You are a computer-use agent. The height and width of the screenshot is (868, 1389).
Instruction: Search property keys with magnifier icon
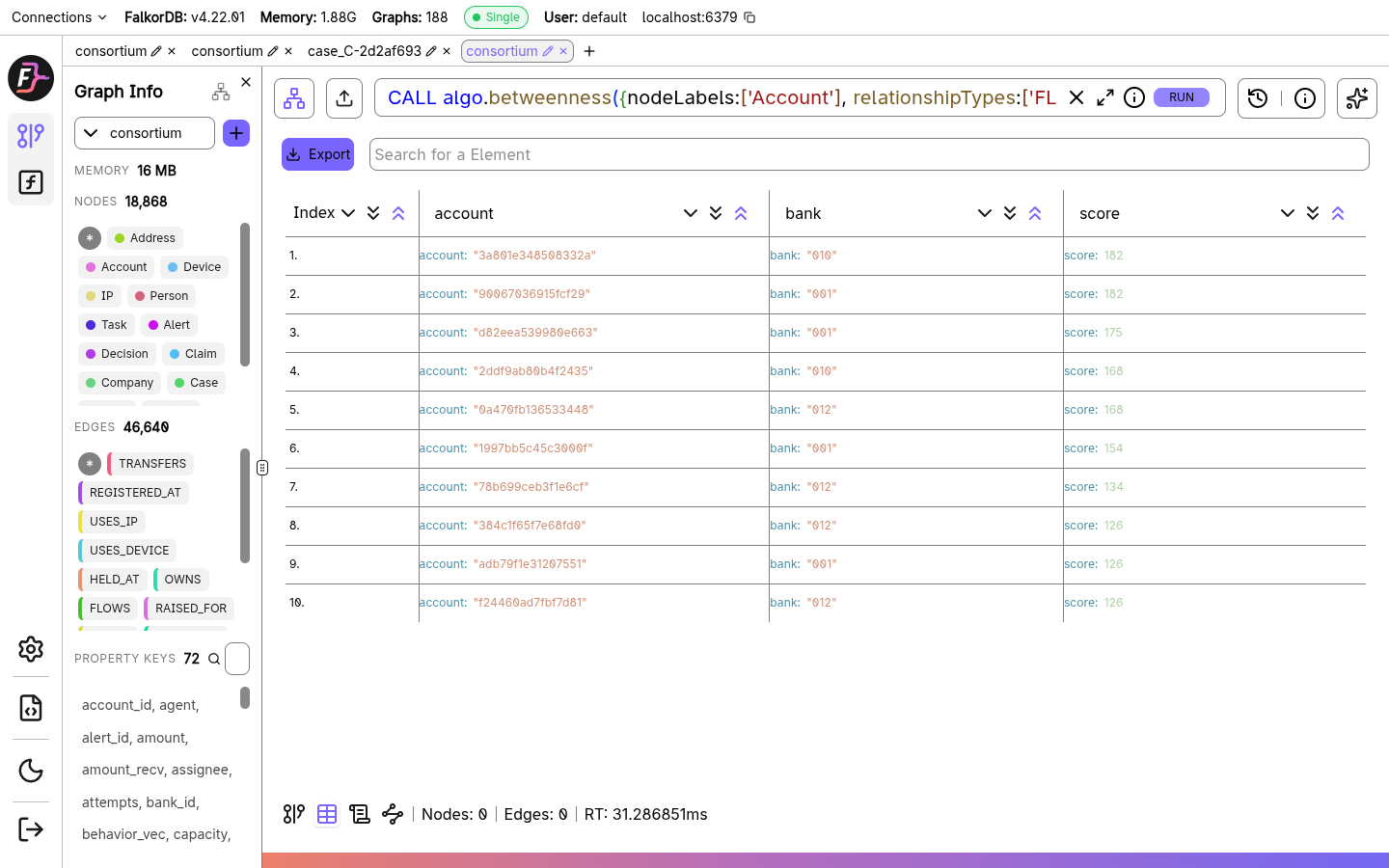click(214, 659)
